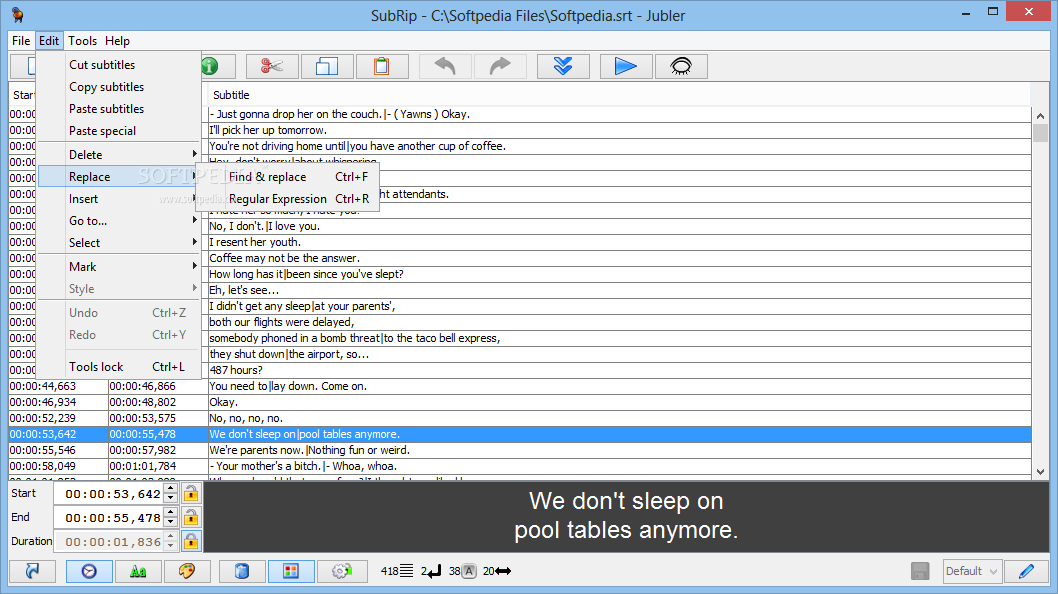Expand the Insert submenu
Screen dimensions: 1058x594
pyautogui.click(x=119, y=198)
